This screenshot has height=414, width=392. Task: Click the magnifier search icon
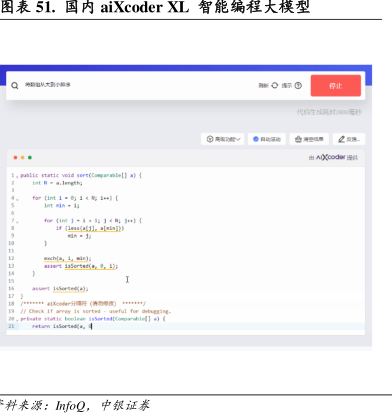click(x=15, y=86)
